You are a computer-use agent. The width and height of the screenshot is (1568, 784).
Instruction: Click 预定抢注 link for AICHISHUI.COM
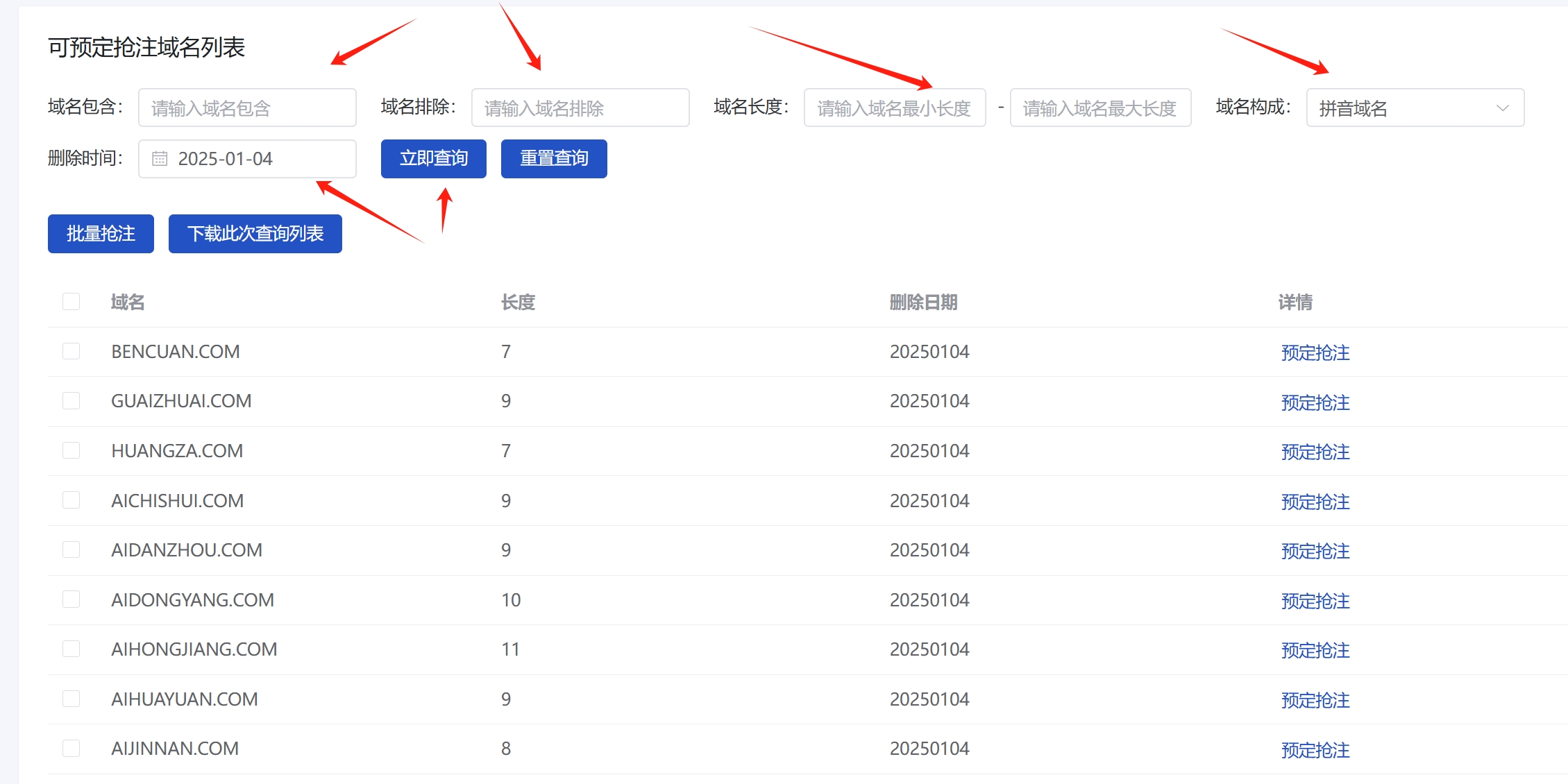pyautogui.click(x=1315, y=502)
